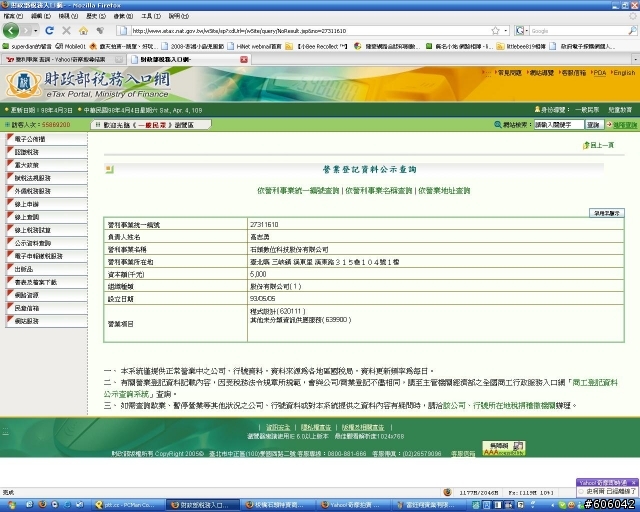Screen dimensions: 640x512
Task: Open 民意信箱 in the sidebar
Action: [47, 308]
